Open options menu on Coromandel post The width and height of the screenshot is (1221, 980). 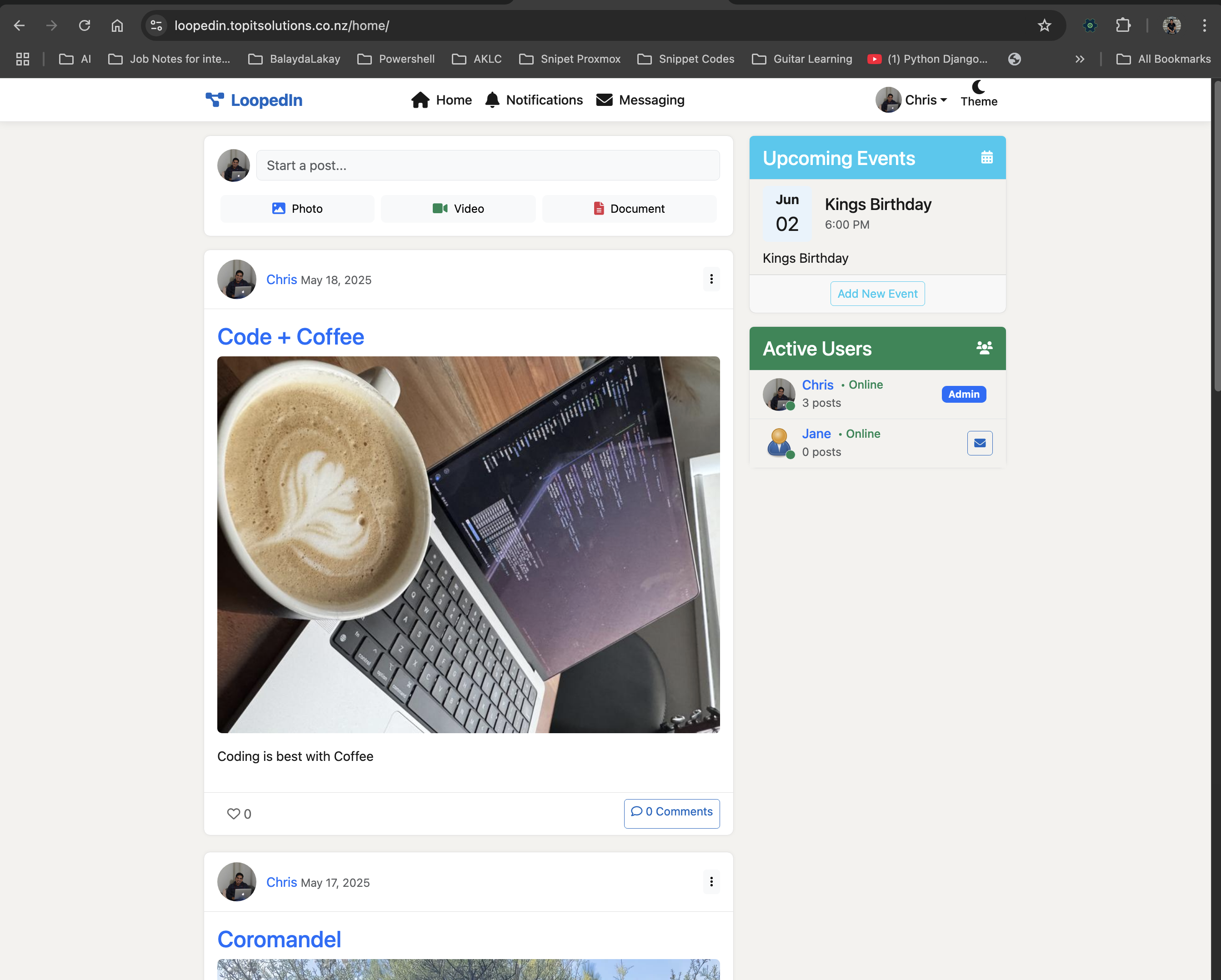(x=711, y=881)
